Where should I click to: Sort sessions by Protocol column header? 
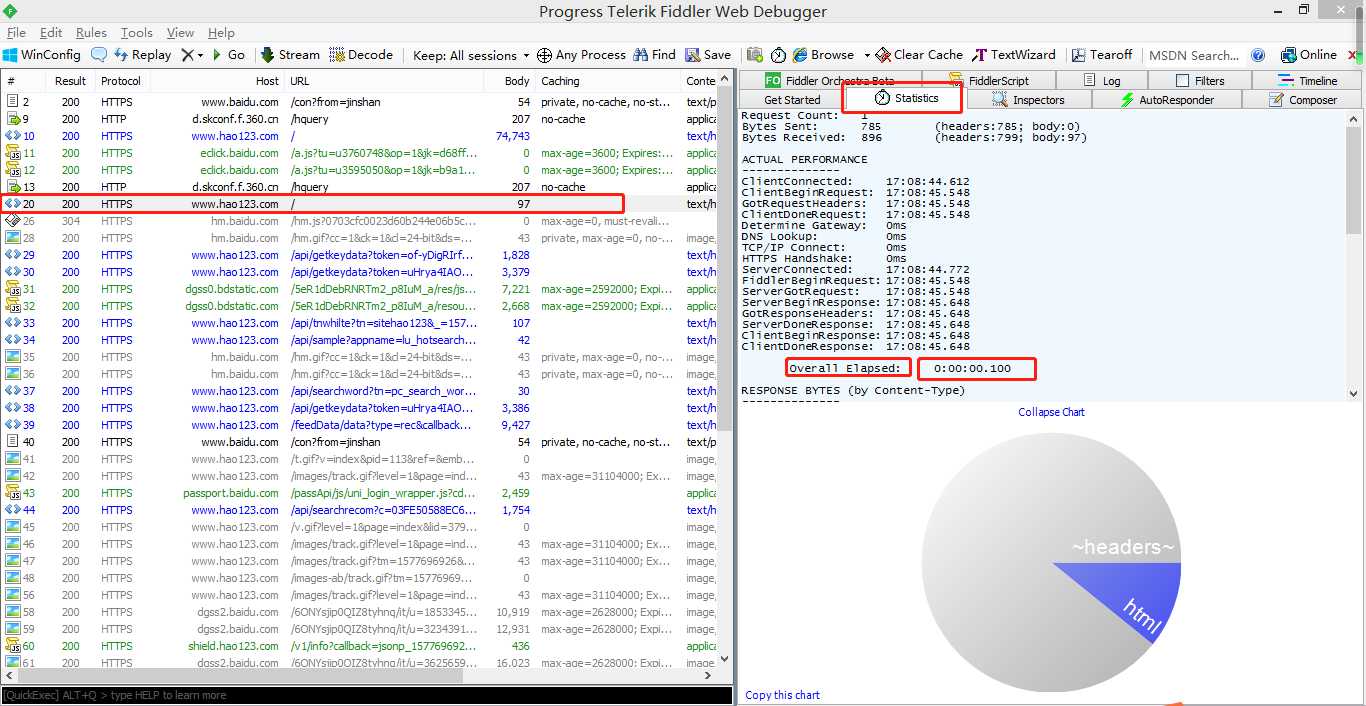[121, 81]
